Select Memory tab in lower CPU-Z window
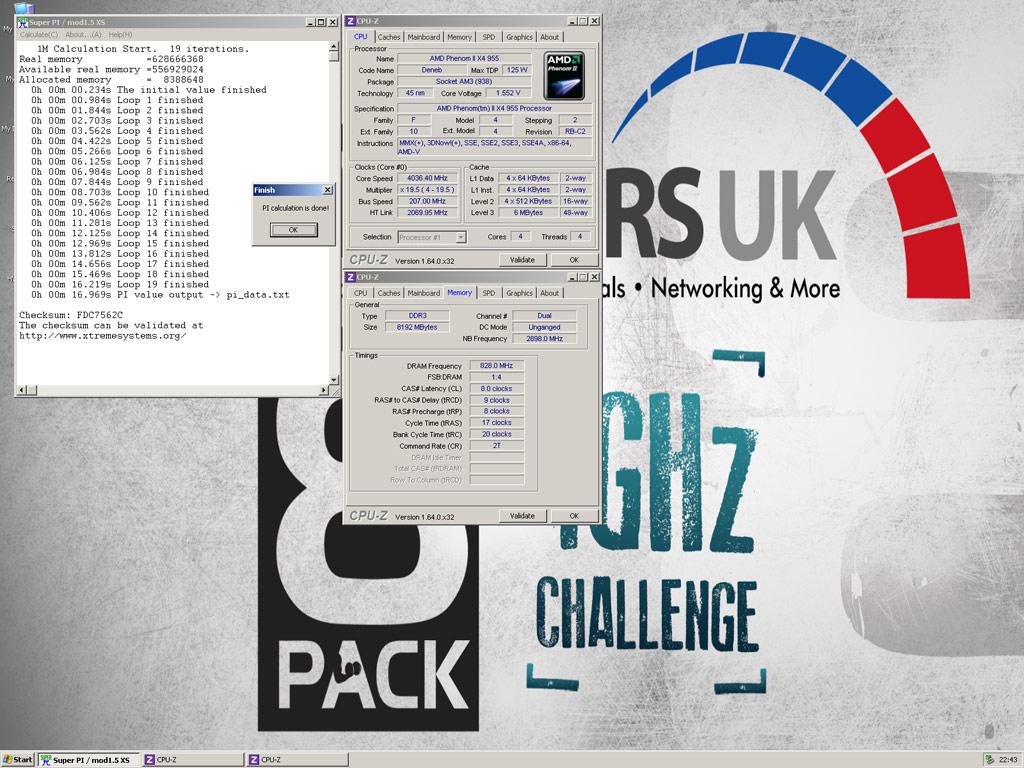The image size is (1024, 768). (x=459, y=293)
